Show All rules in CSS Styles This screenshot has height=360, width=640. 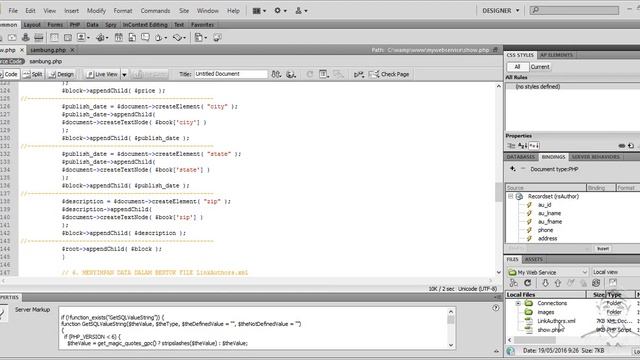click(517, 67)
